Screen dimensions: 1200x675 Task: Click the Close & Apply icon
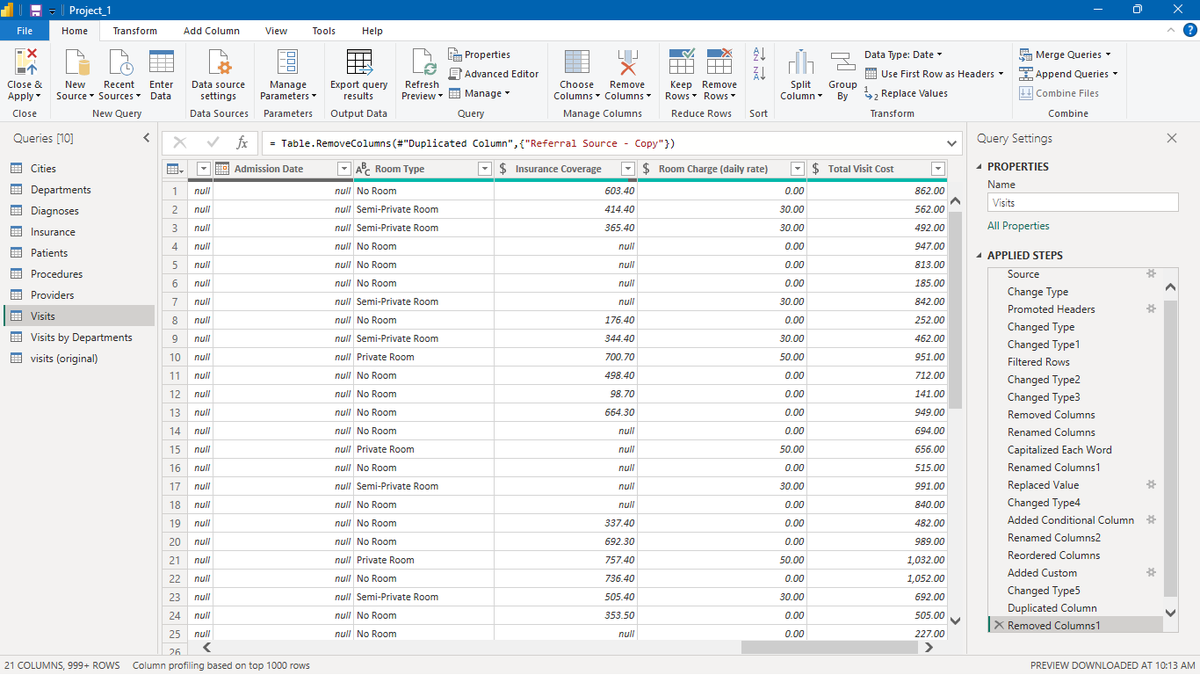(x=25, y=62)
